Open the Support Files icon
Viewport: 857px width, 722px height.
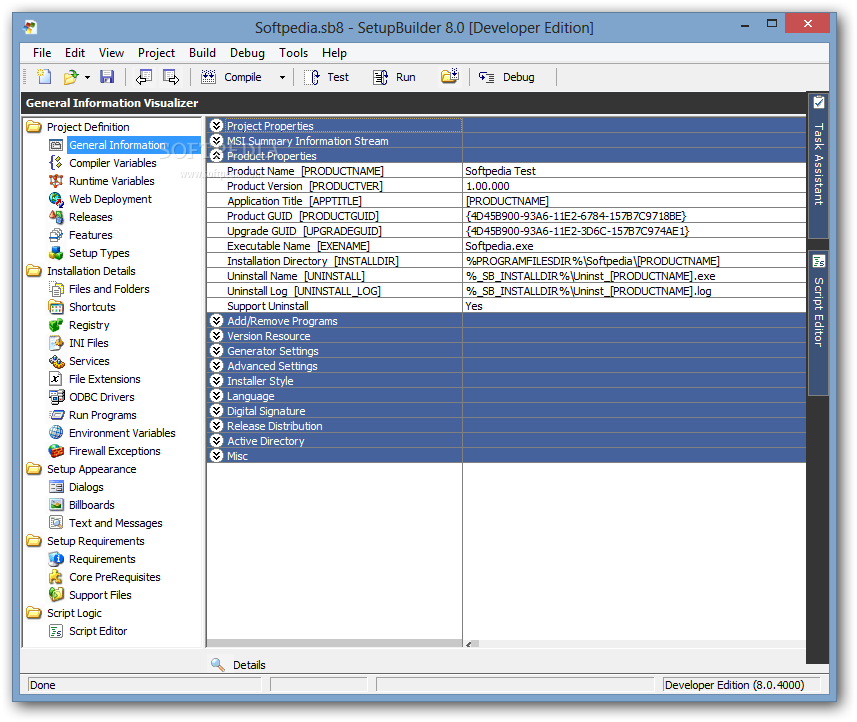(x=56, y=595)
